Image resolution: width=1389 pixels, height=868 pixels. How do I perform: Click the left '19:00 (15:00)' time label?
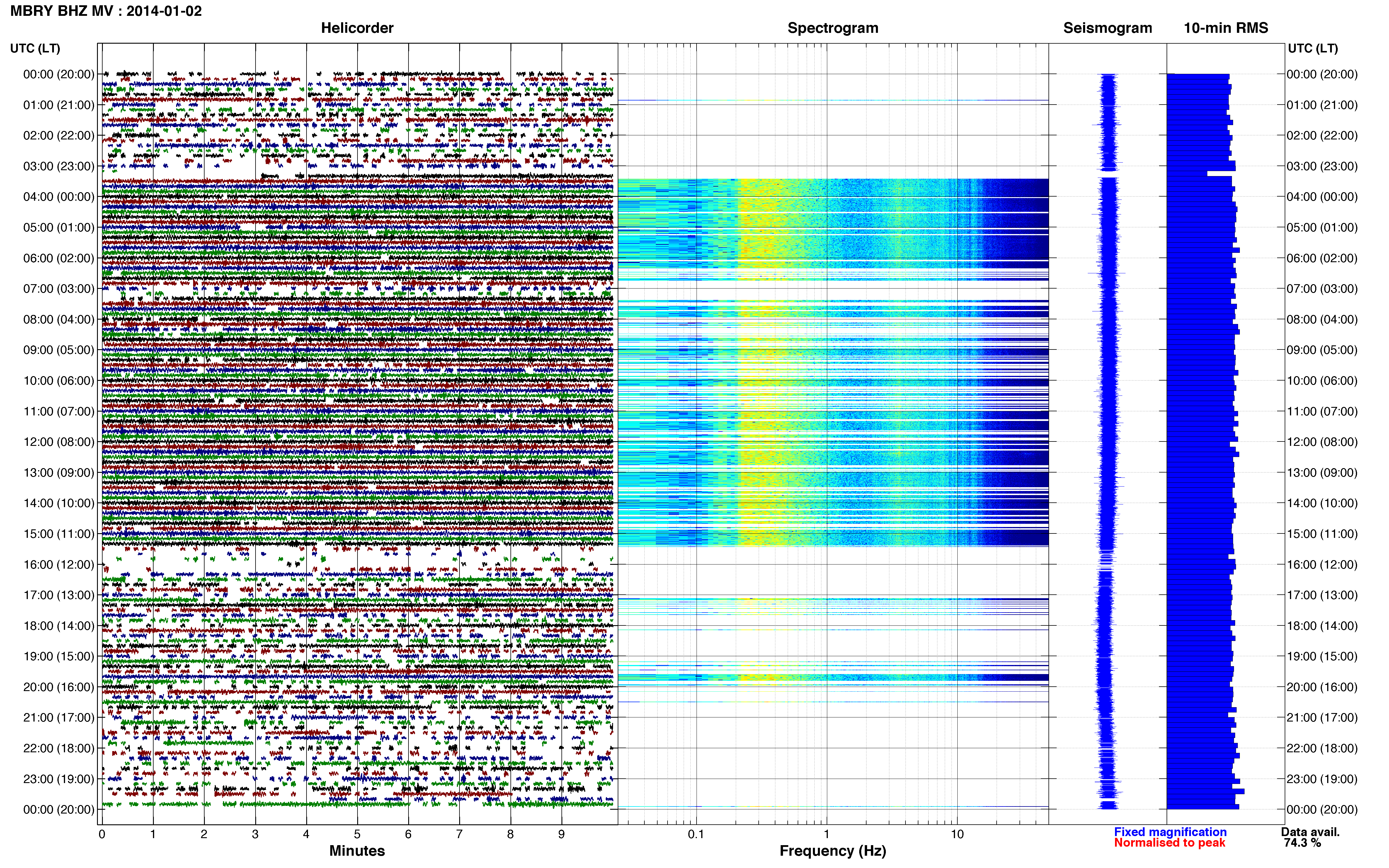pyautogui.click(x=59, y=656)
